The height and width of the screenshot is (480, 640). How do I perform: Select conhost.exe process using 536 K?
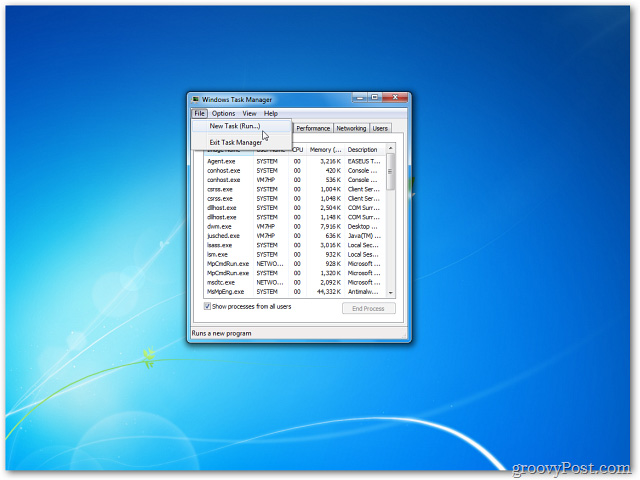(x=295, y=180)
